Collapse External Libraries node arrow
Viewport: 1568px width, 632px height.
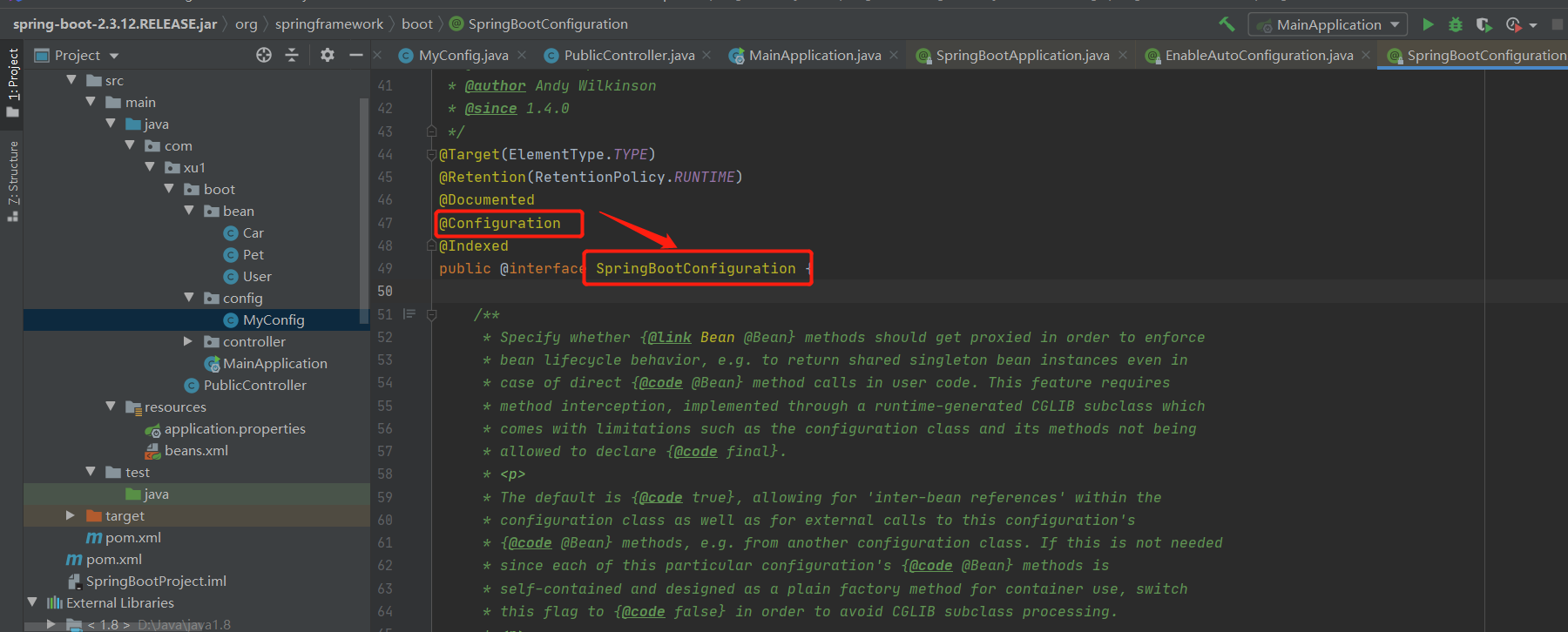32,602
